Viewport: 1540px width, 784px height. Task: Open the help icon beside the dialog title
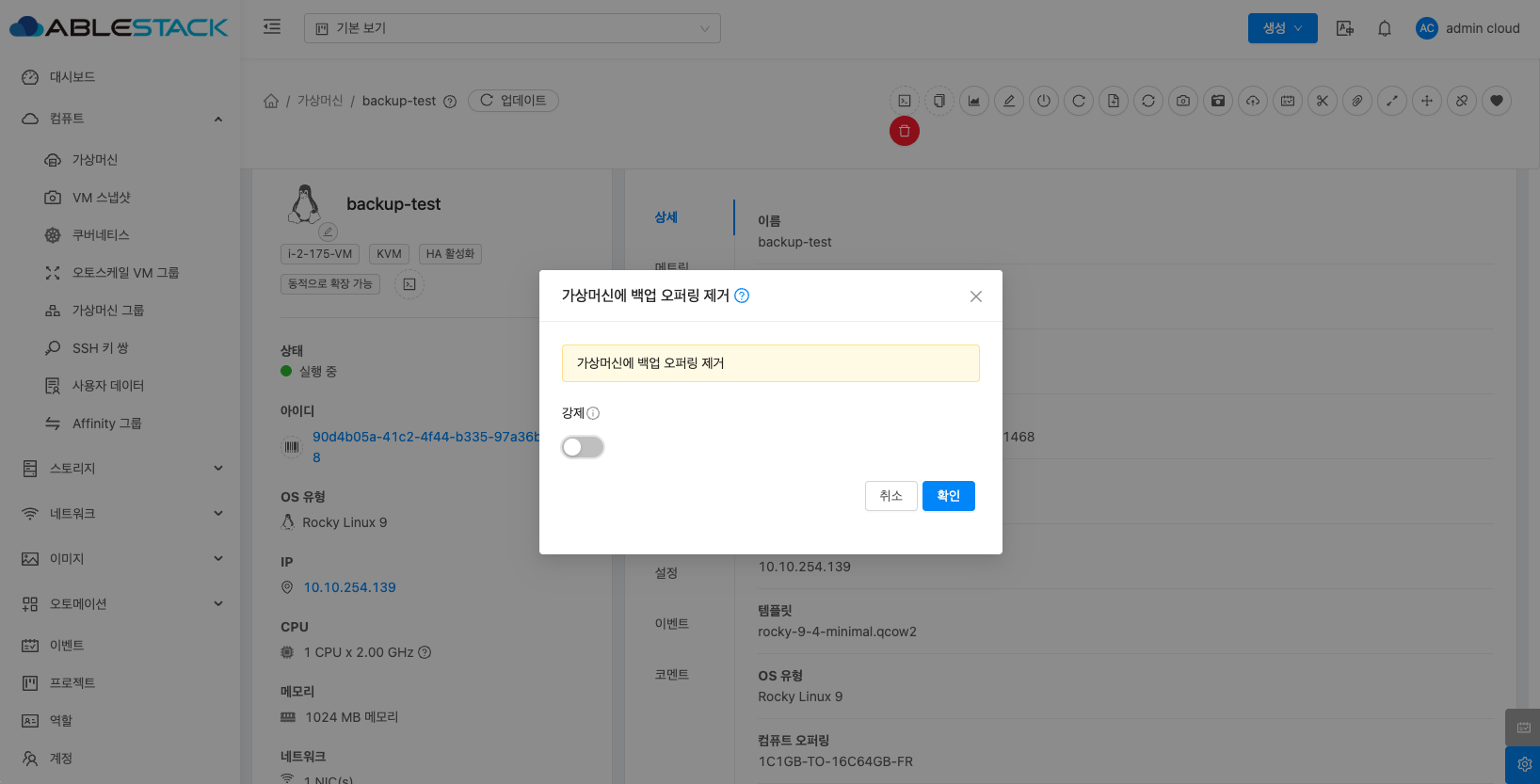point(742,296)
